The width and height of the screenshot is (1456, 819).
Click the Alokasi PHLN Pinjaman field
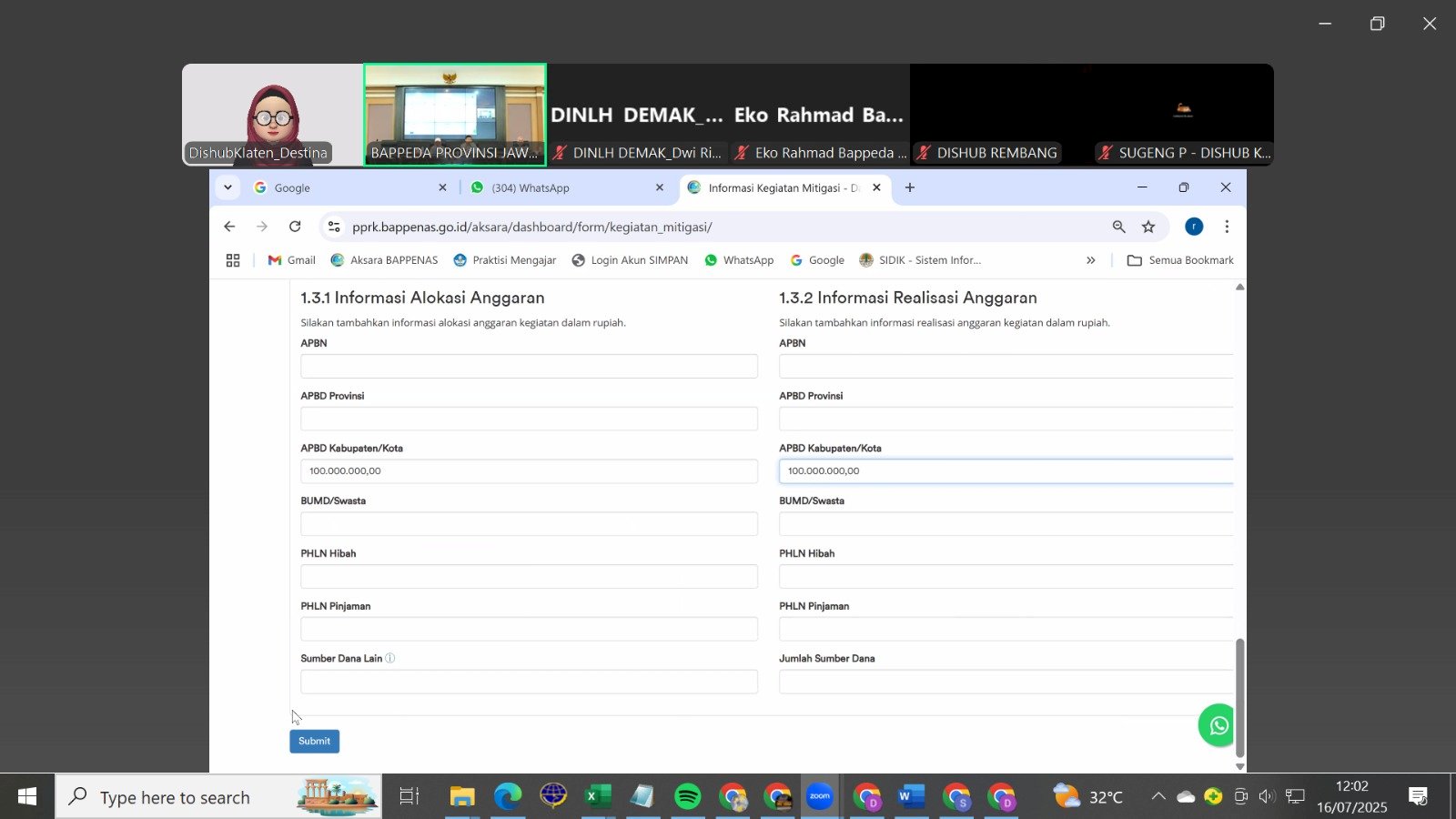pos(529,629)
